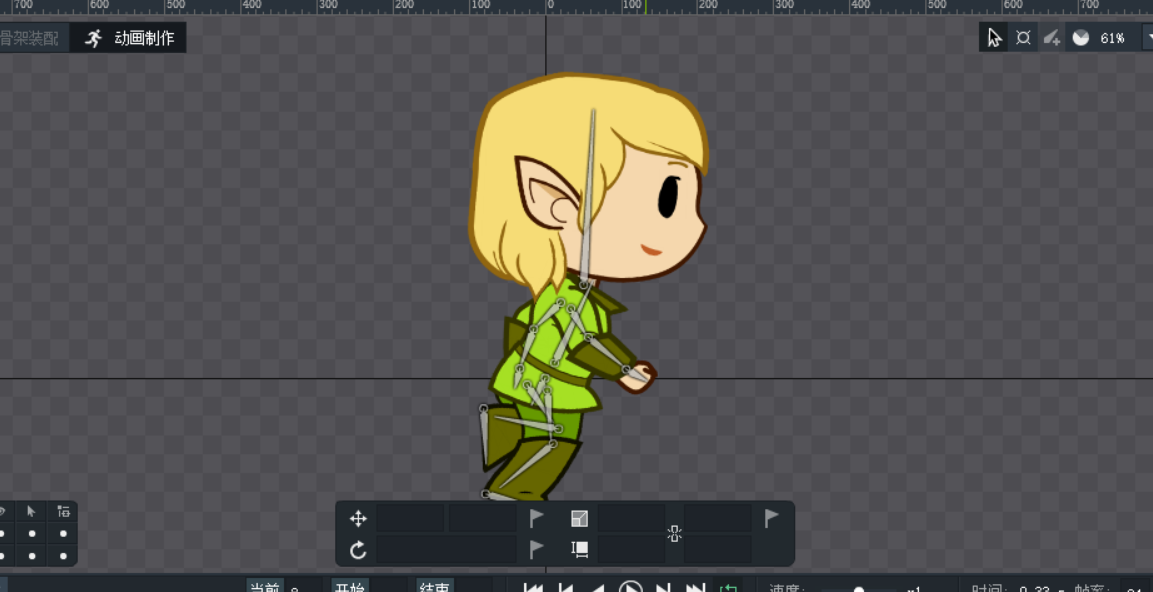Jump to the last frame
The image size is (1153, 592).
point(696,588)
